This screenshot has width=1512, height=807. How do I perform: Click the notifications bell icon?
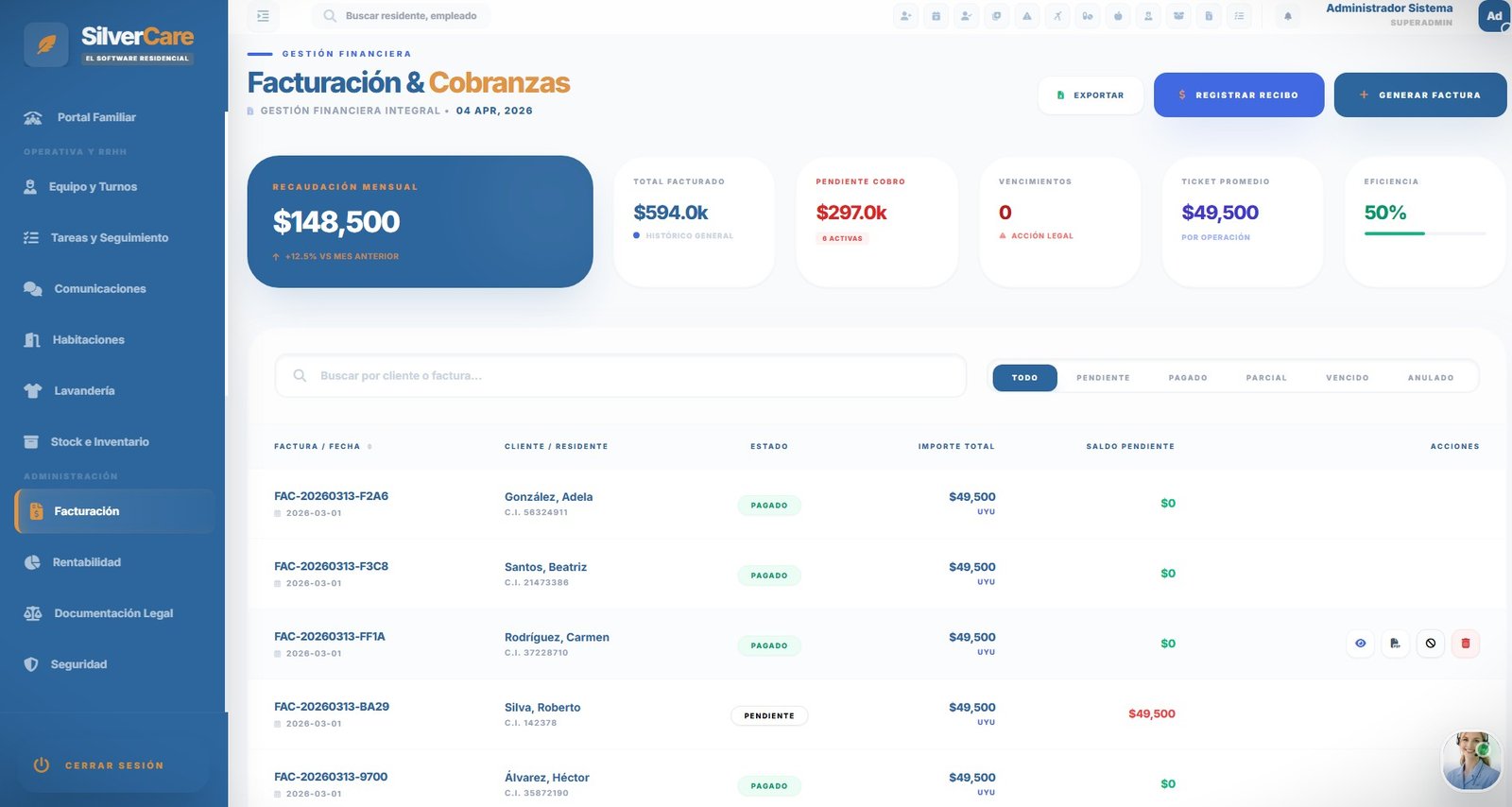coord(1287,16)
